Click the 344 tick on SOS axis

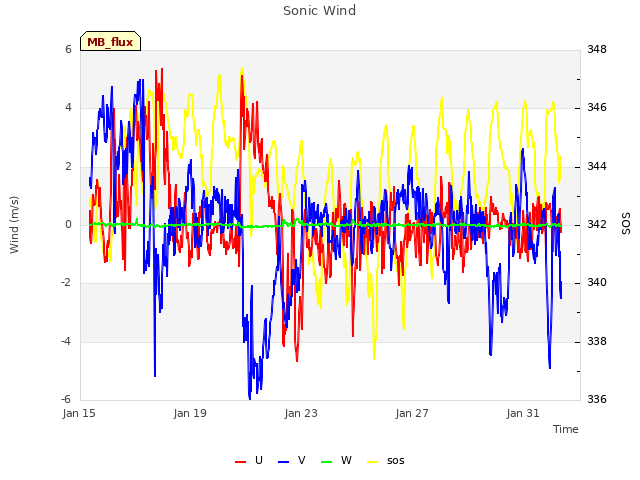(x=597, y=167)
